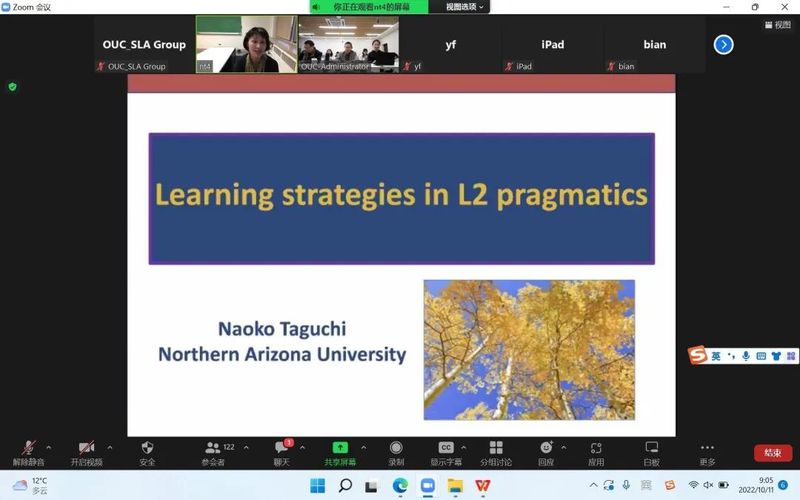Expand audio options arrow beside microphone
800x500 pixels.
coord(53,447)
